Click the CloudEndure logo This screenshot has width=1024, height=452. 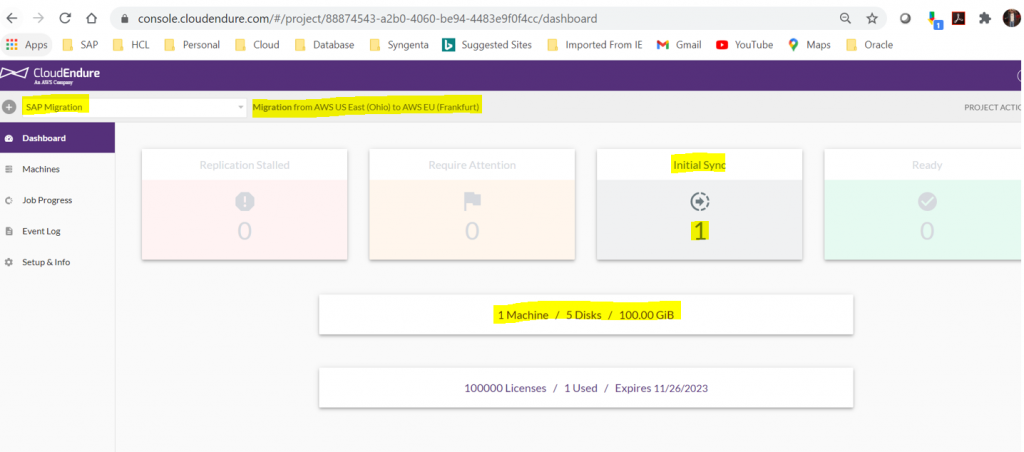coord(52,76)
